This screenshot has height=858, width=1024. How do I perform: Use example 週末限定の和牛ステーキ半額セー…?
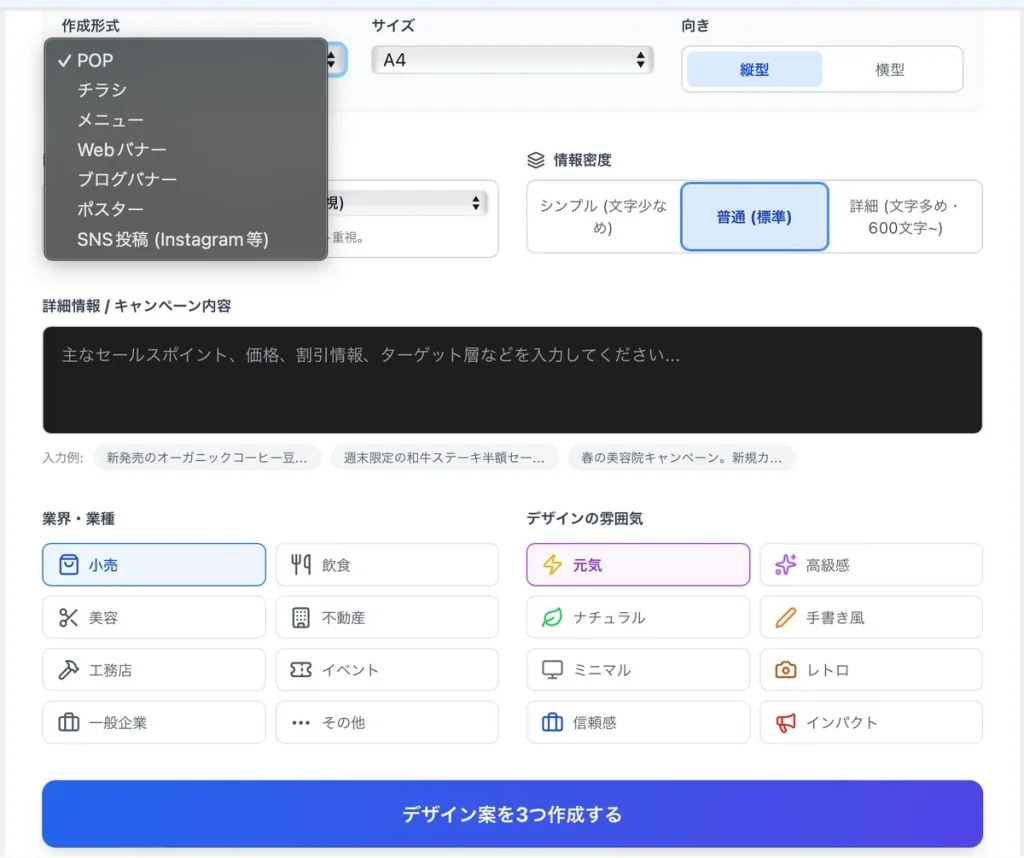coord(444,458)
